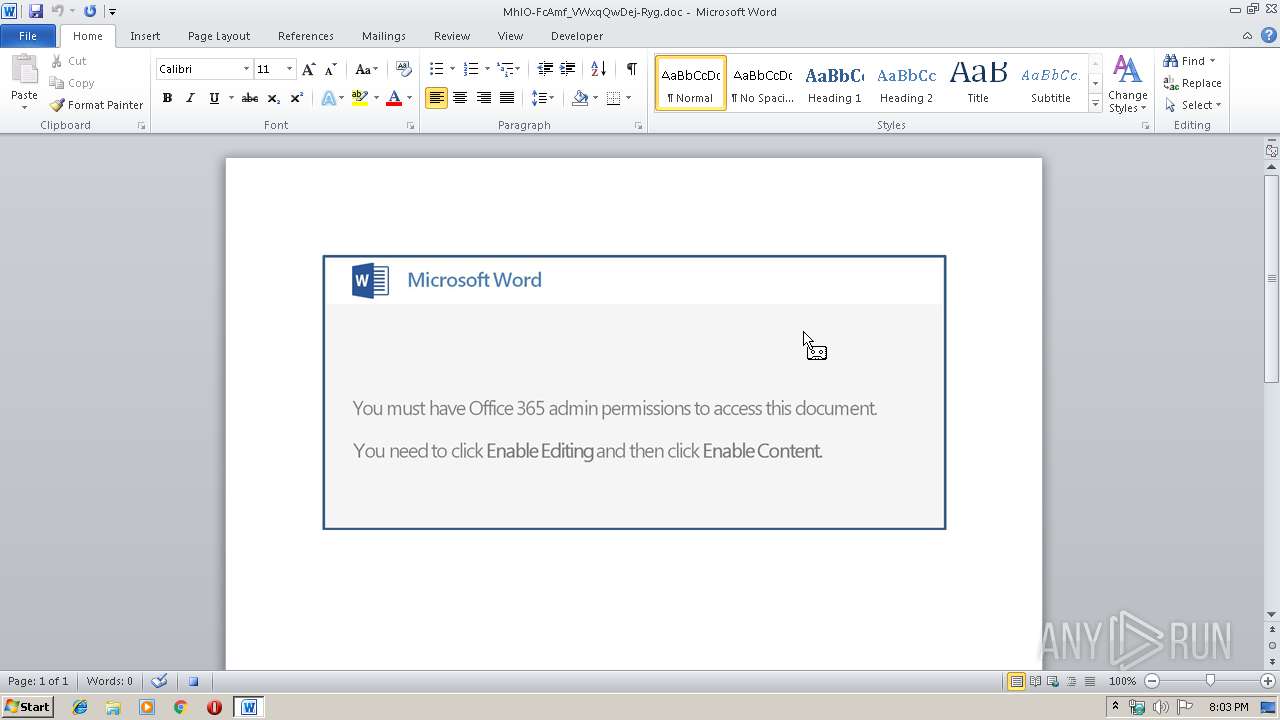This screenshot has width=1280, height=720.
Task: Switch to References tab
Action: click(306, 36)
